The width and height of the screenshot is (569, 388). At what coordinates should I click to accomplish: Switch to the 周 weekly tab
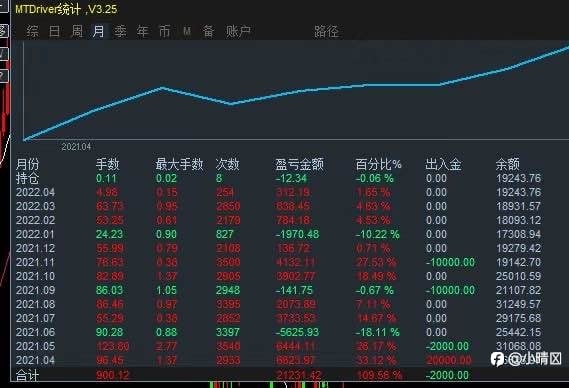pyautogui.click(x=77, y=32)
